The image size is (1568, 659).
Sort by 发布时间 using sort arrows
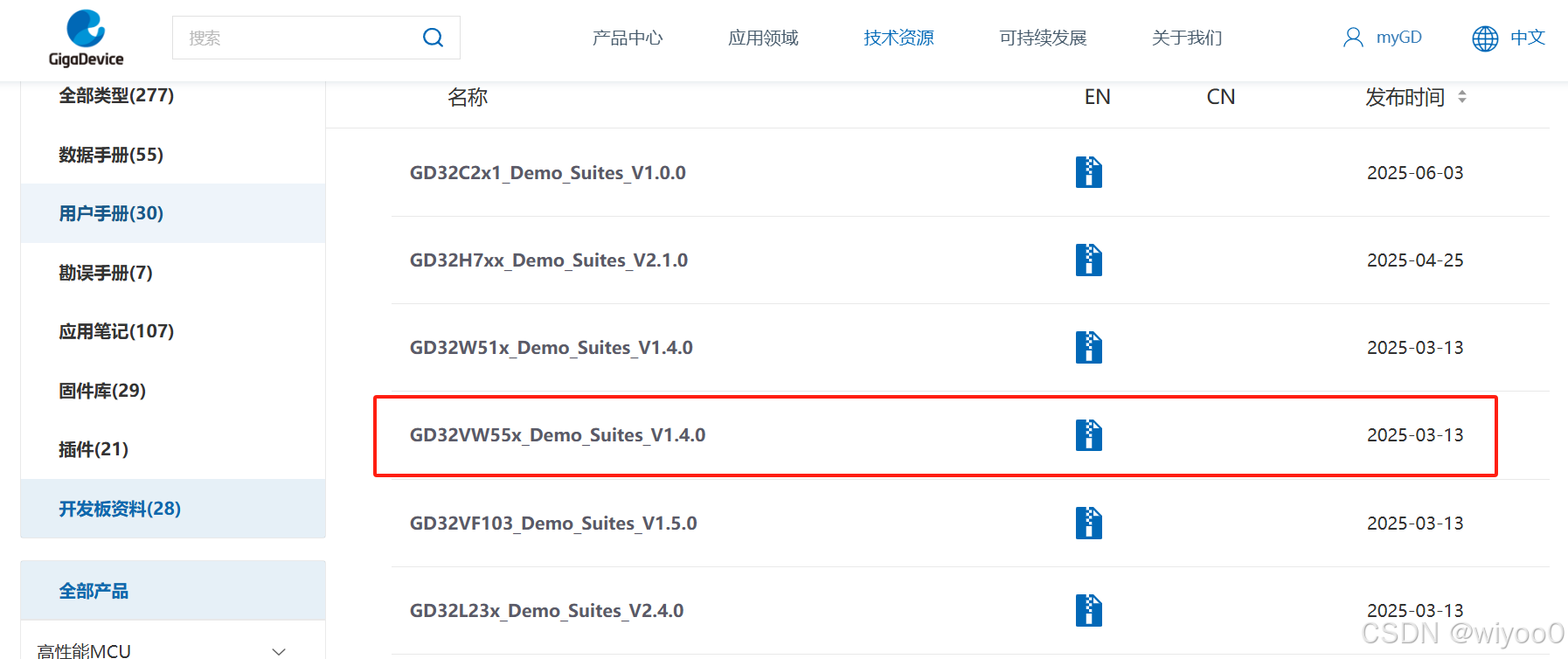click(x=1462, y=97)
